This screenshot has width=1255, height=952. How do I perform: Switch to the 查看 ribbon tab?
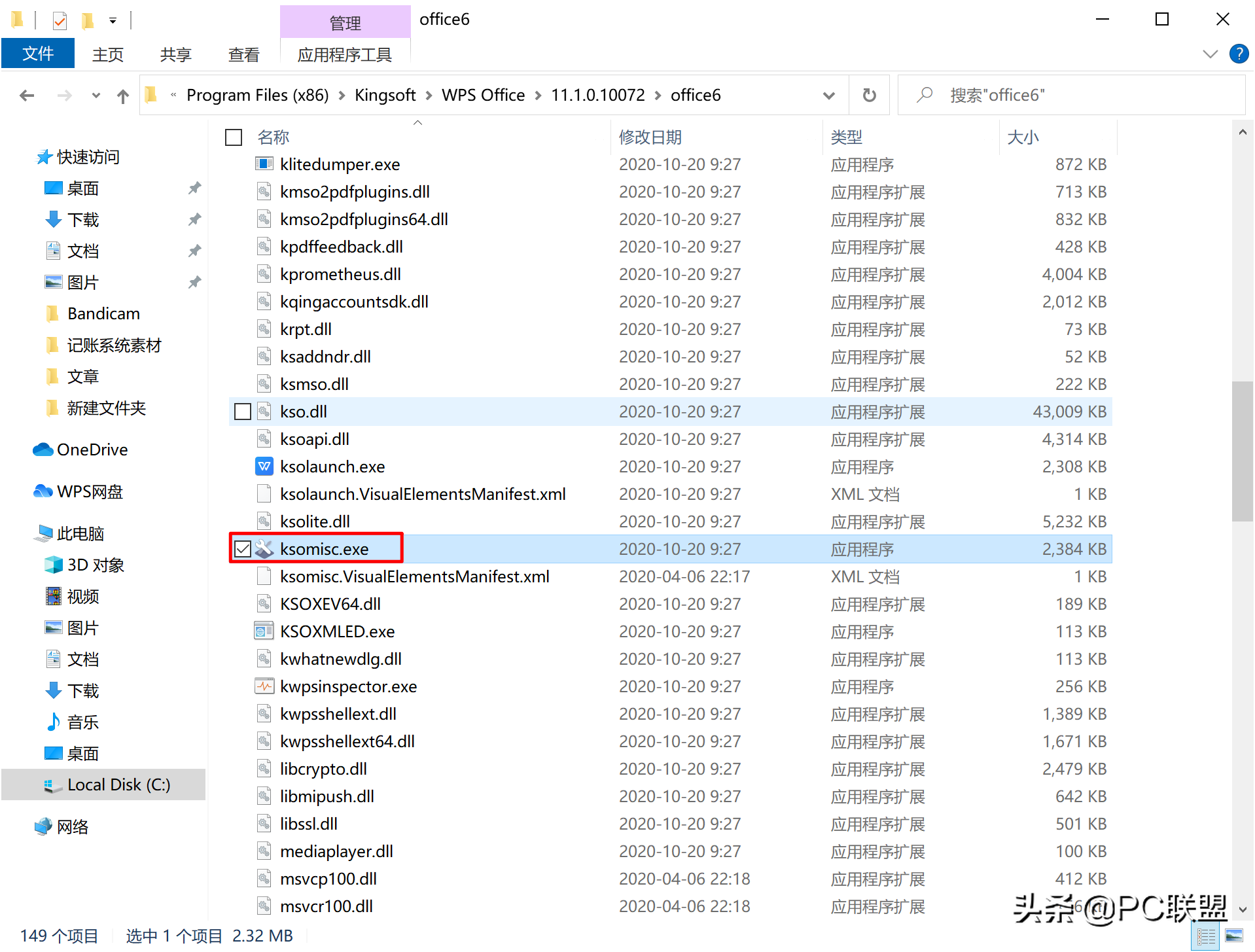coord(244,54)
